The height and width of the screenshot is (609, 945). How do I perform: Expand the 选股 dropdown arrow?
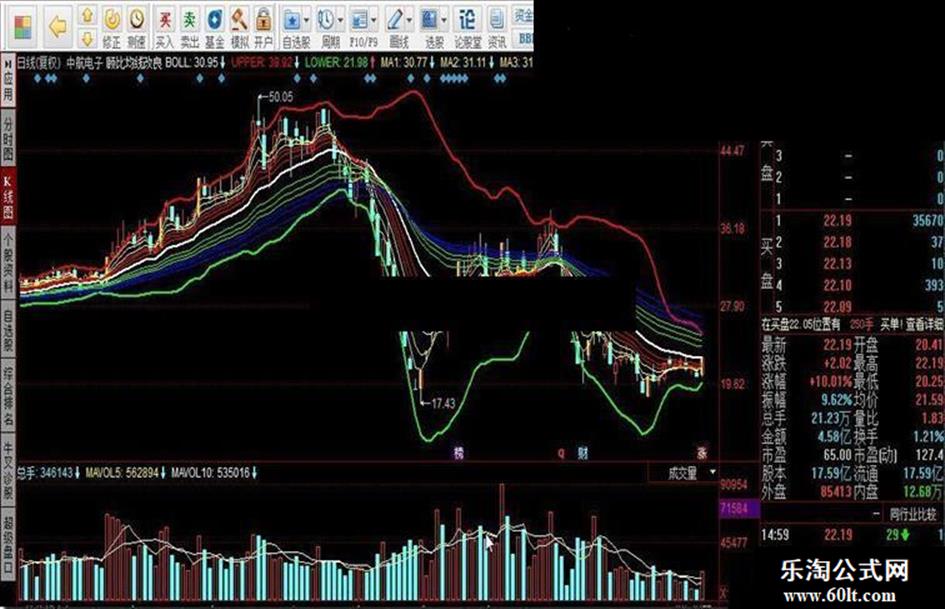[444, 21]
